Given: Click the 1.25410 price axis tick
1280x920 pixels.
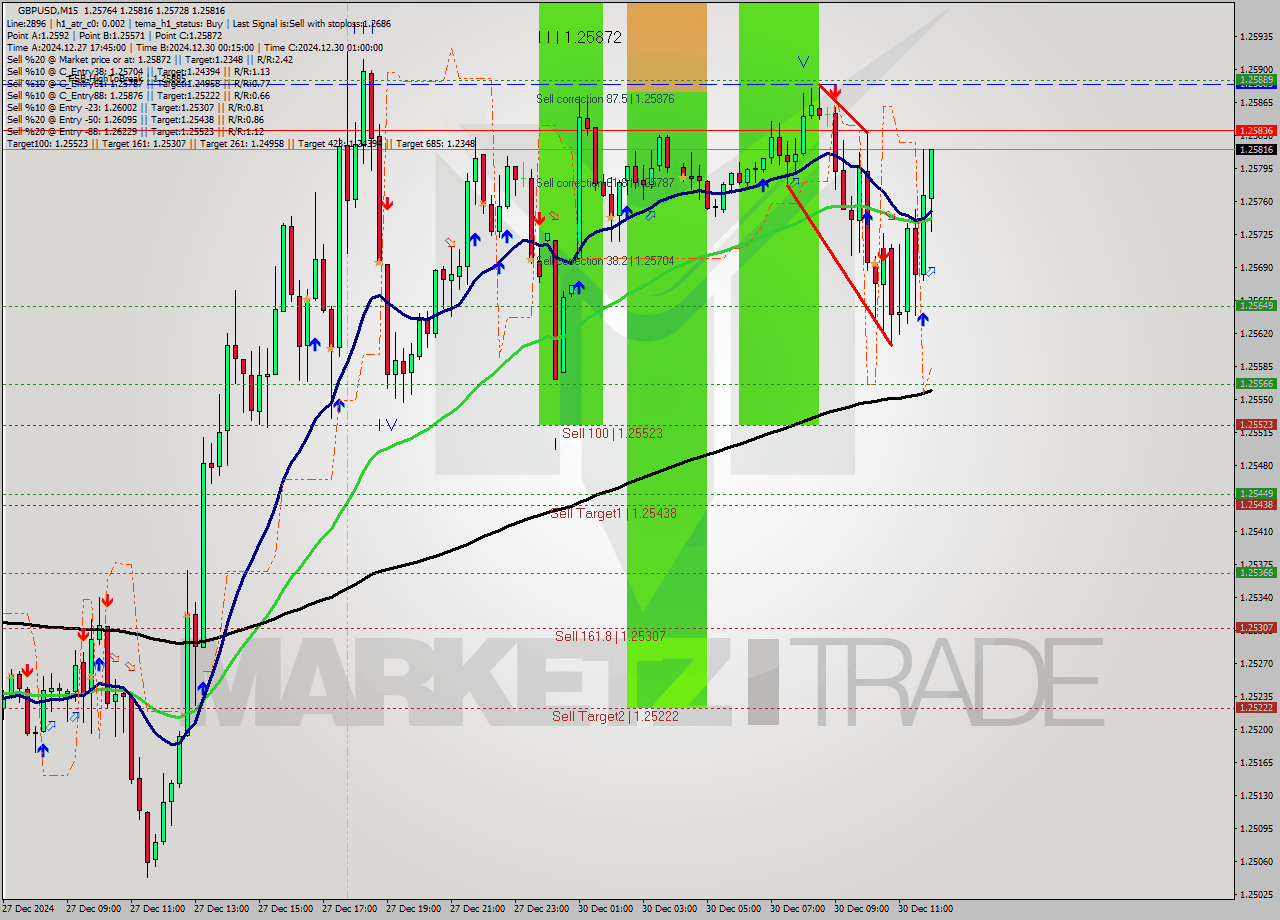Looking at the screenshot, I should point(1256,531).
